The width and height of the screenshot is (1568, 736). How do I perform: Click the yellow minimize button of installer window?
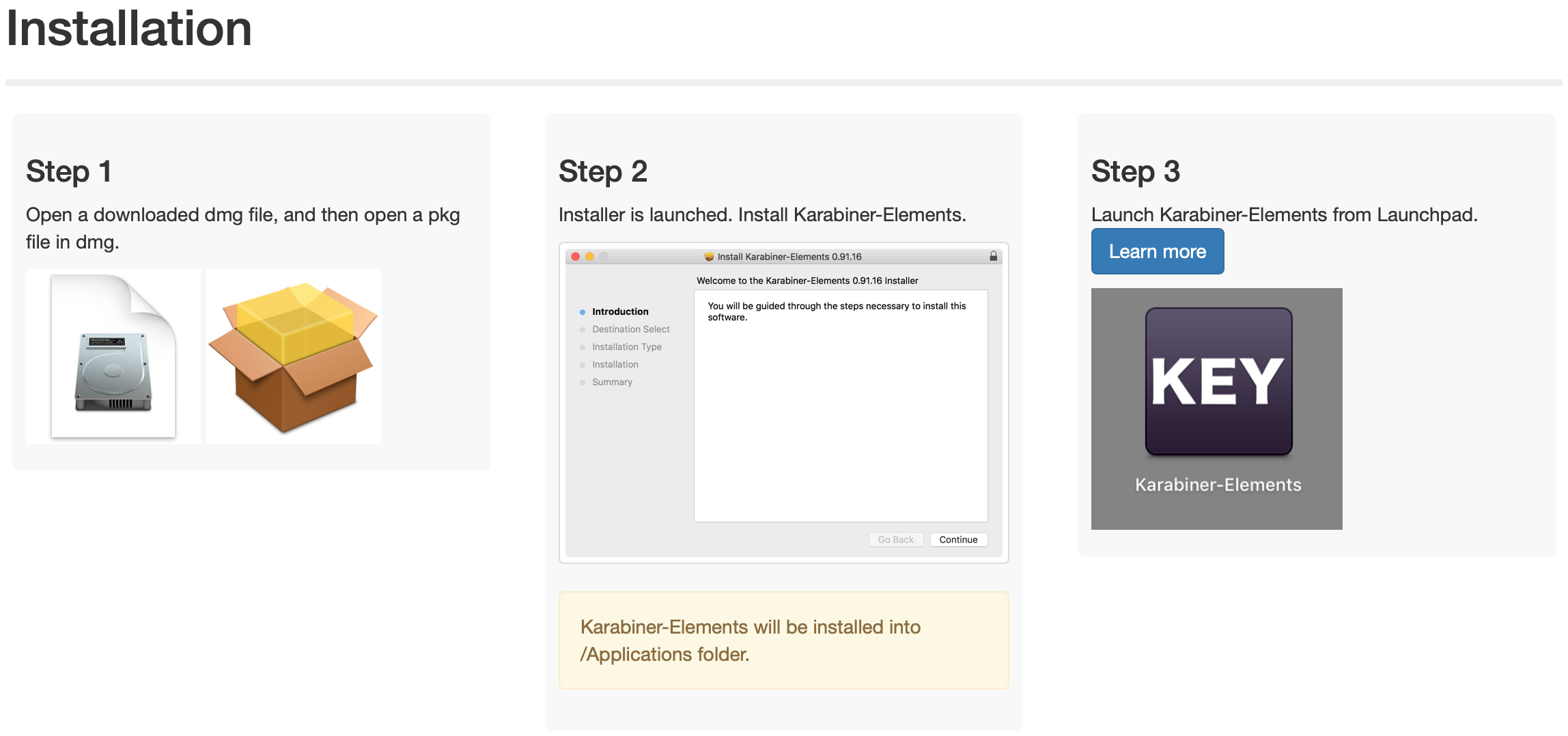point(589,257)
